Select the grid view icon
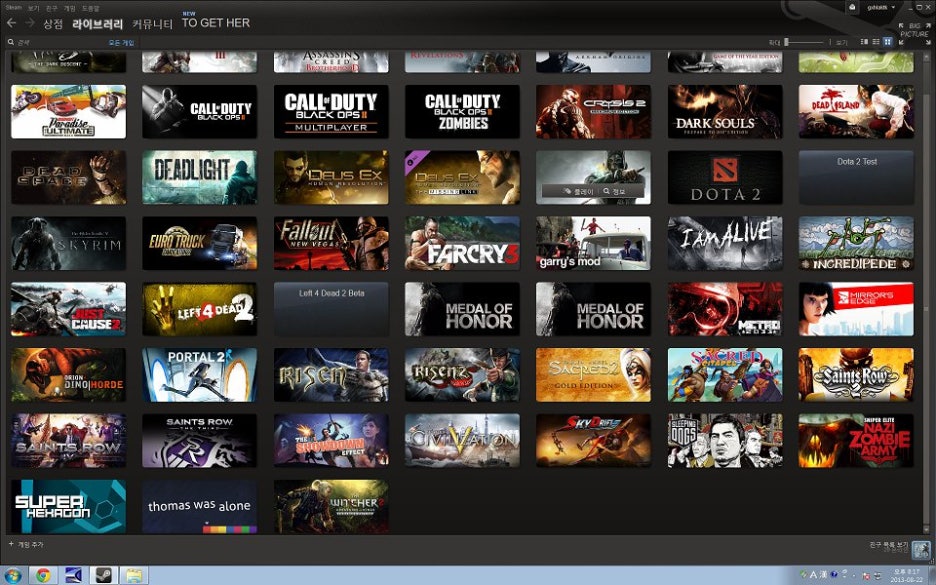Image resolution: width=936 pixels, height=585 pixels. click(x=888, y=42)
